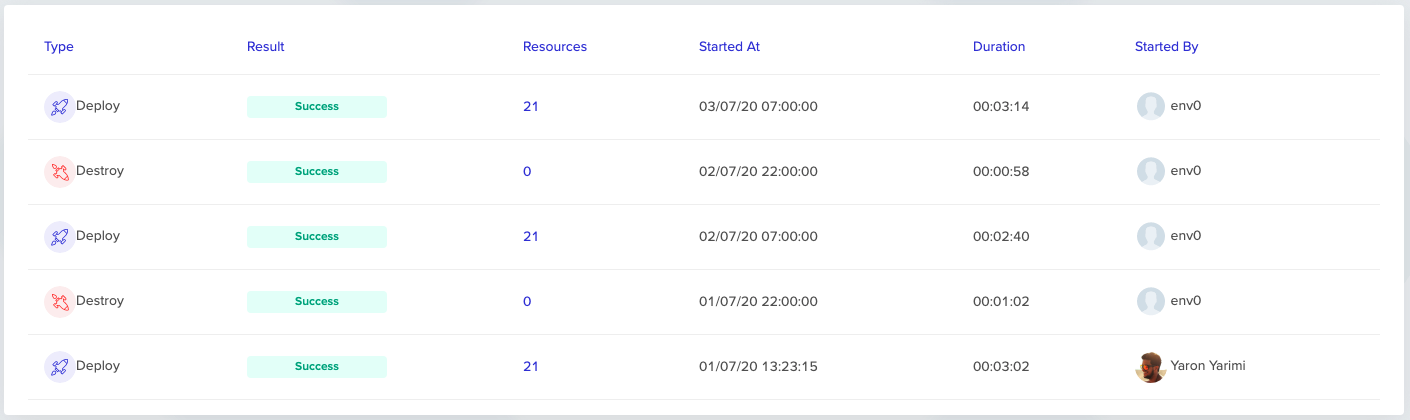Click the Deploy rocket icon for 02/07/20 07:00:00

click(60, 237)
